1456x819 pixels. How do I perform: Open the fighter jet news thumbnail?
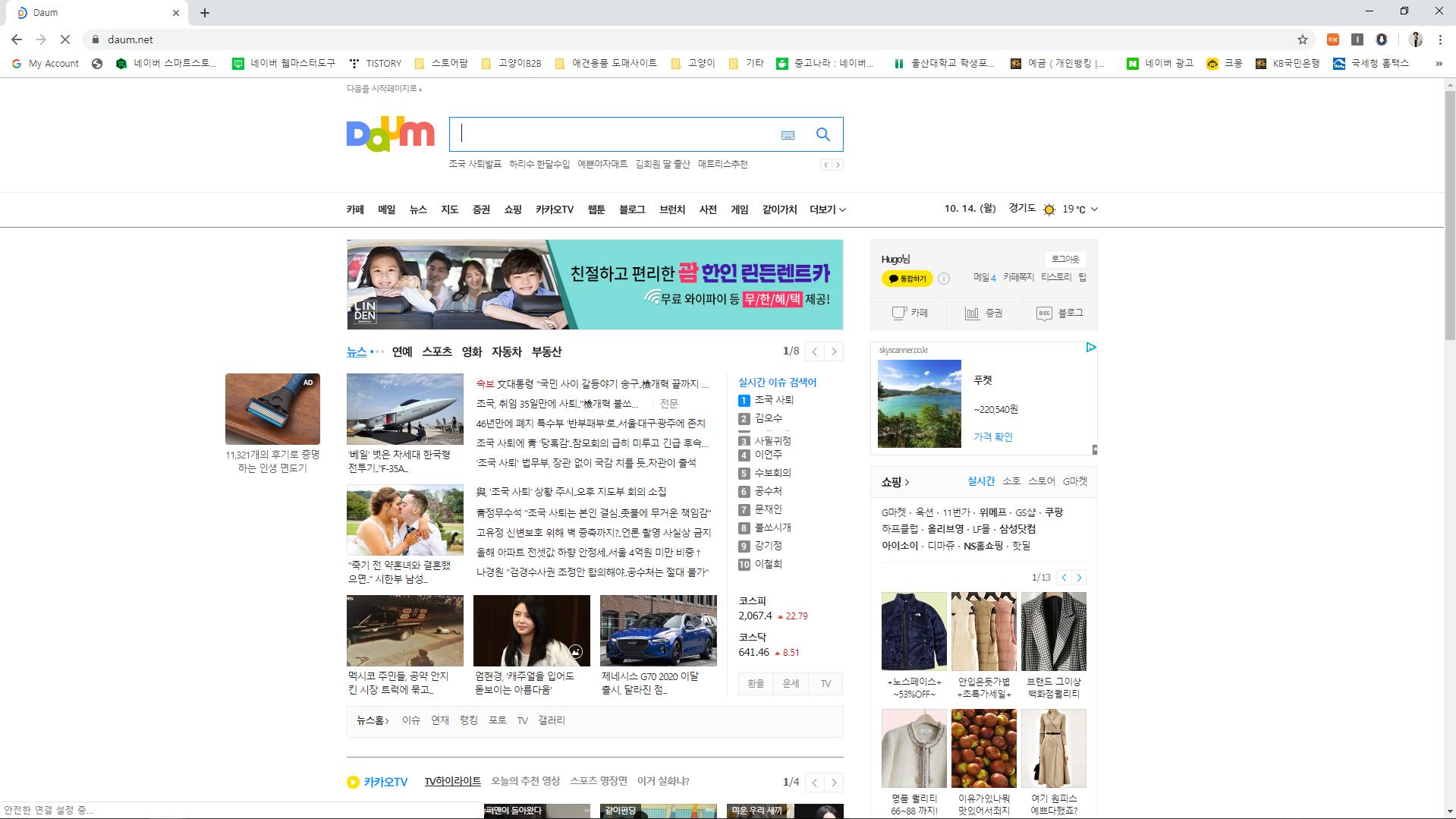404,409
